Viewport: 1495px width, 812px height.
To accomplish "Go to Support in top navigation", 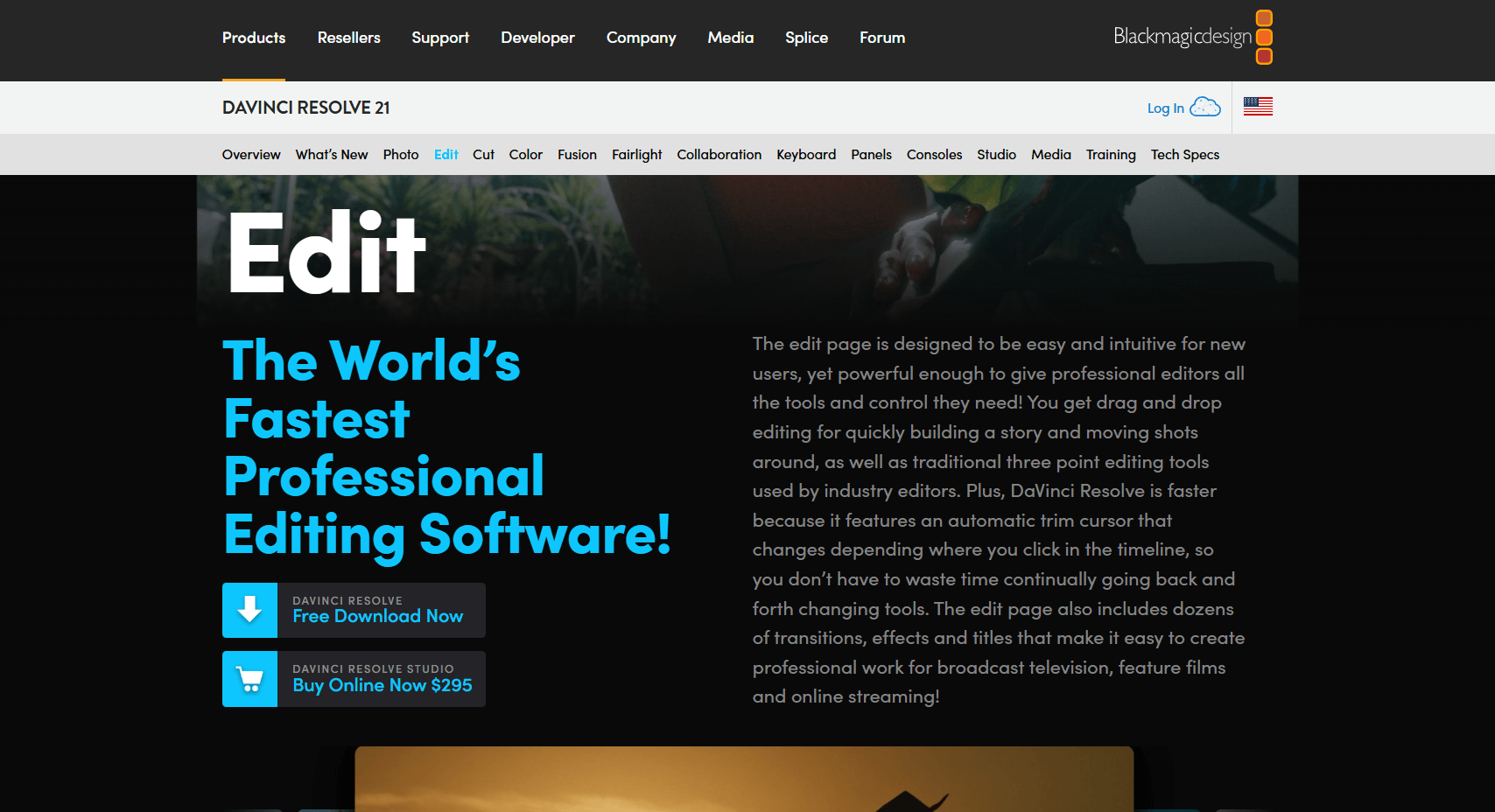I will click(x=440, y=38).
